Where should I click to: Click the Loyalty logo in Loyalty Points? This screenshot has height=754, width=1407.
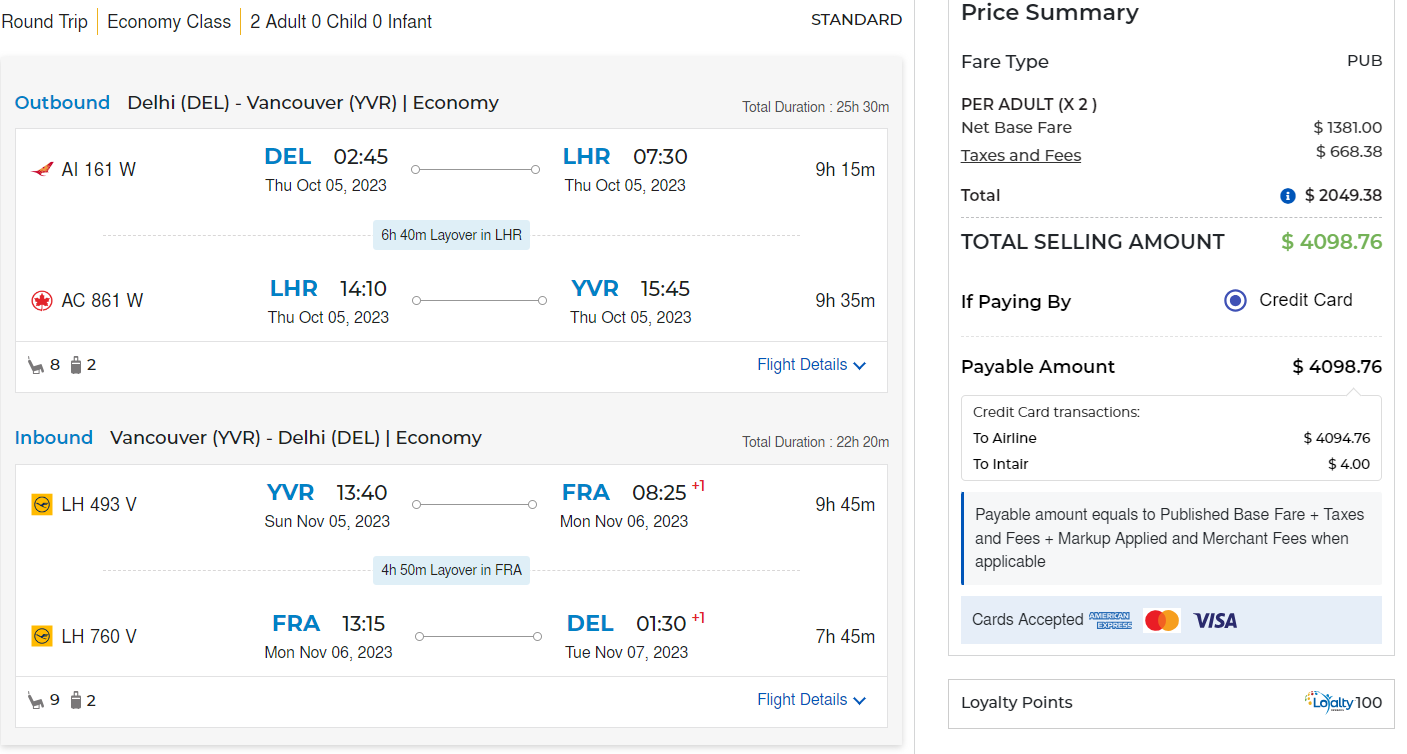click(x=1329, y=702)
